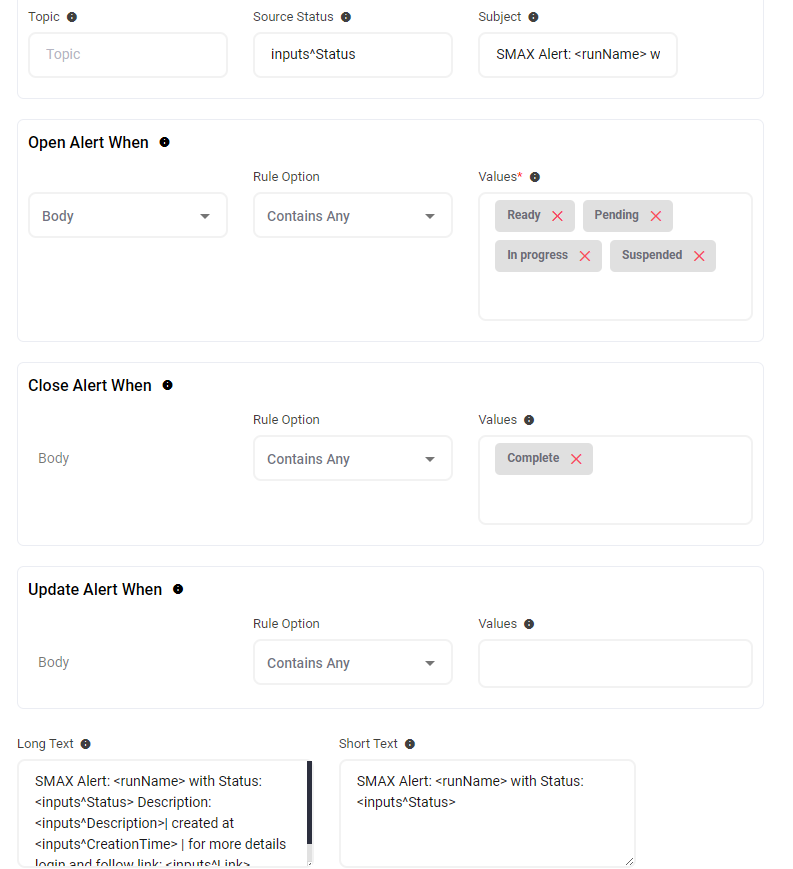Click info icon next to Topic label

(x=71, y=17)
